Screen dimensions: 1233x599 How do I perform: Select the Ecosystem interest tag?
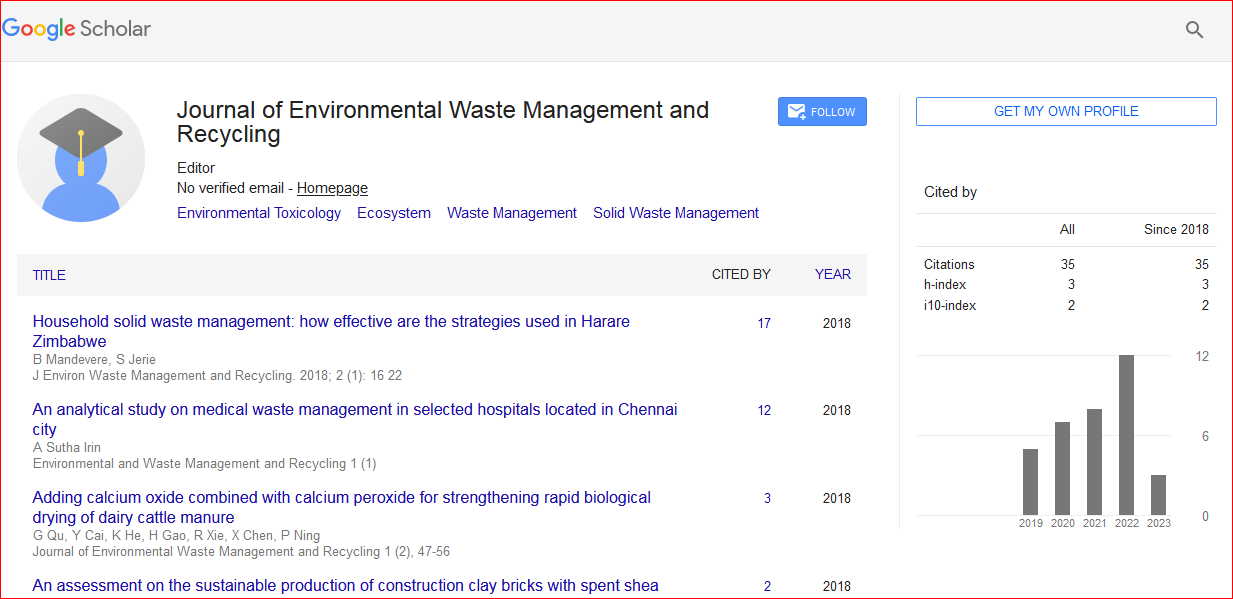coord(394,213)
